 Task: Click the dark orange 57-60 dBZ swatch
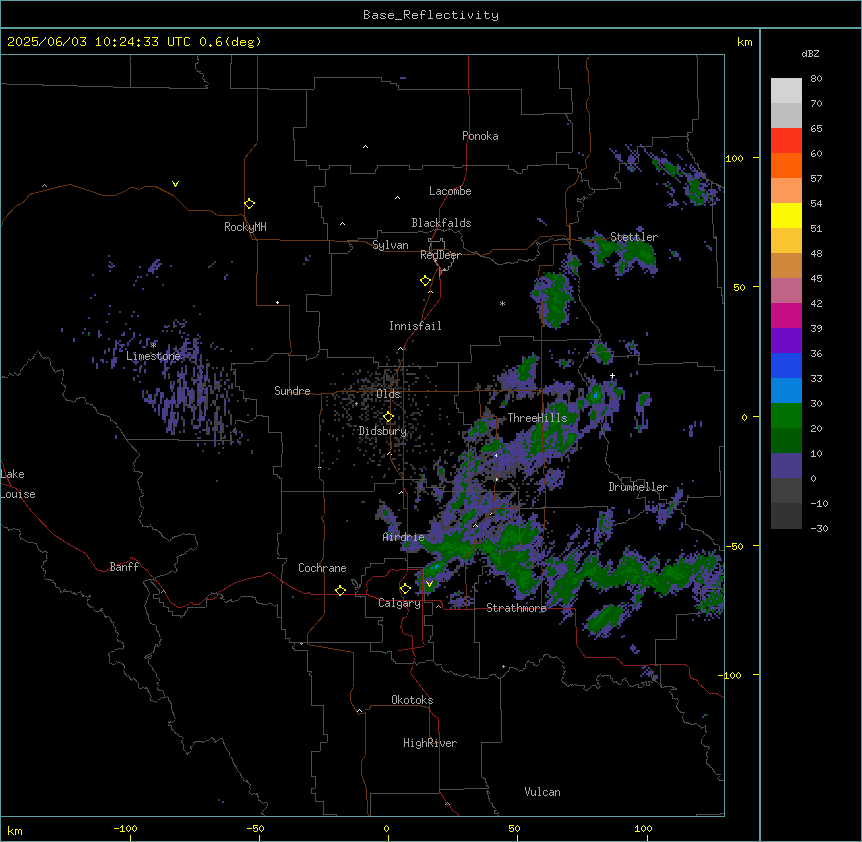pos(786,165)
